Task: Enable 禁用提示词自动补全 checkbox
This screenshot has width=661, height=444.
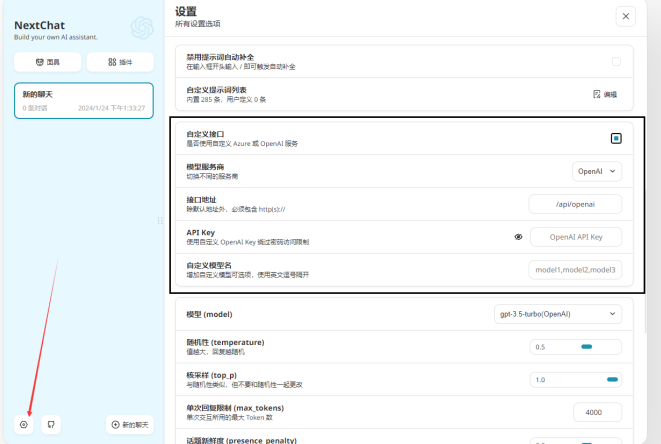Action: pyautogui.click(x=616, y=62)
